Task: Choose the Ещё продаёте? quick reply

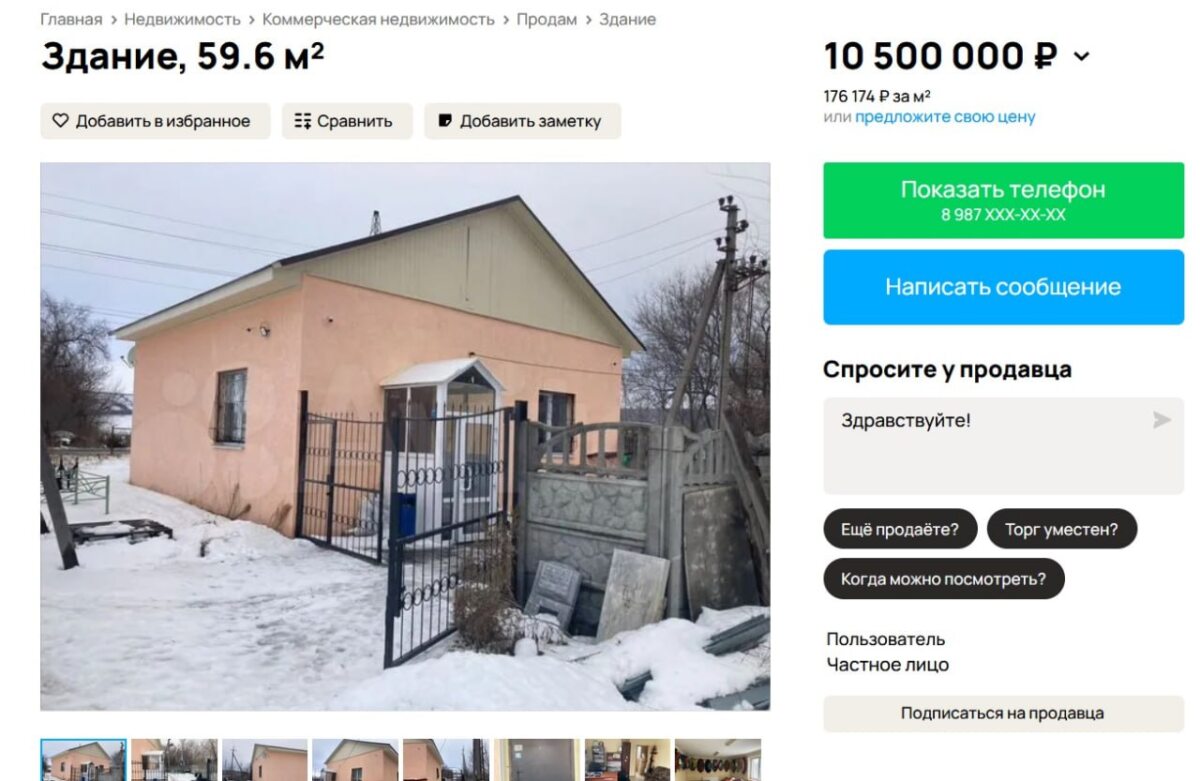Action: (900, 529)
